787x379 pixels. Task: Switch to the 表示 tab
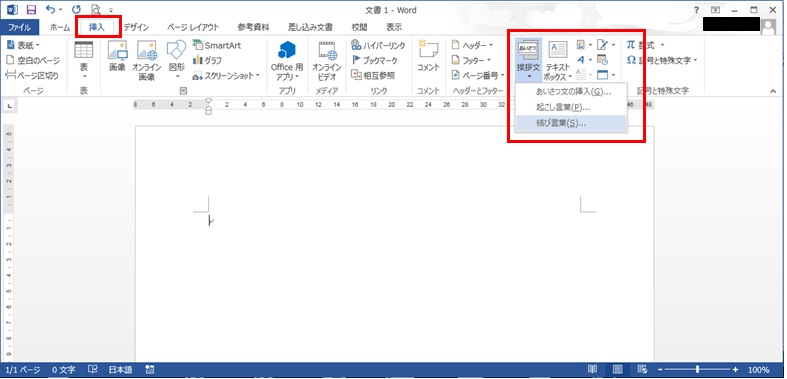tap(394, 27)
